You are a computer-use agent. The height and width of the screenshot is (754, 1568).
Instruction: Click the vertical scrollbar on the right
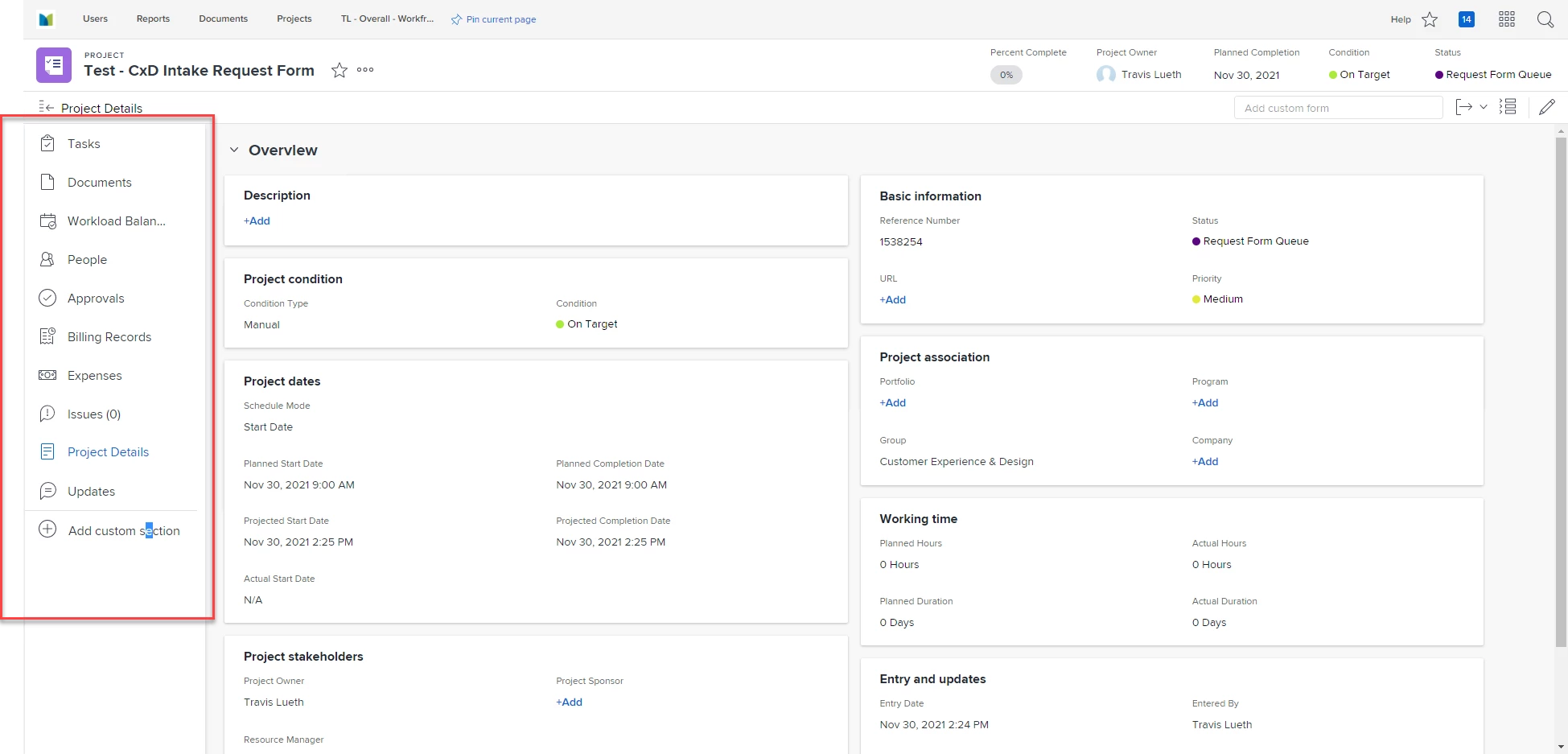1561,391
